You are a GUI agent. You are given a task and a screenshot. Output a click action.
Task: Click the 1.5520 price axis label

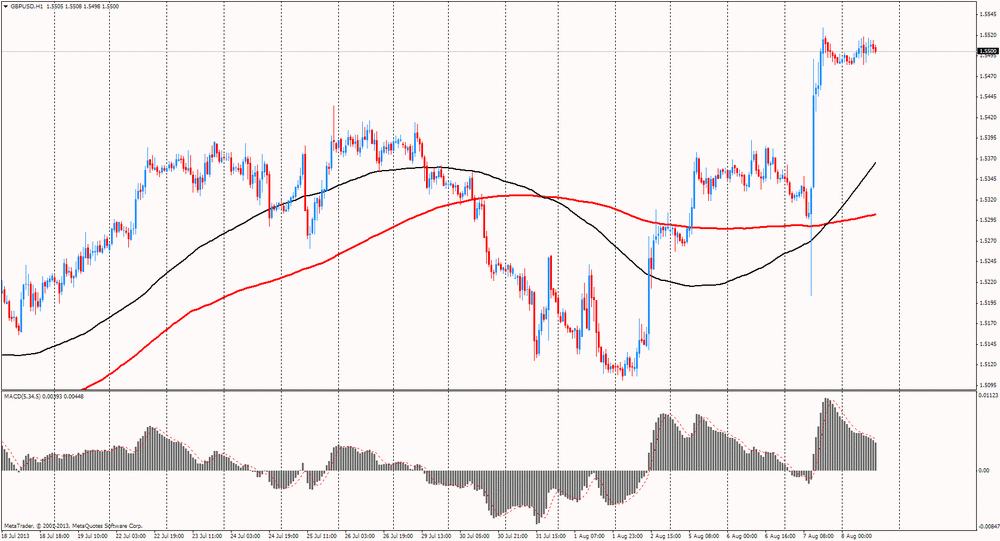988,34
